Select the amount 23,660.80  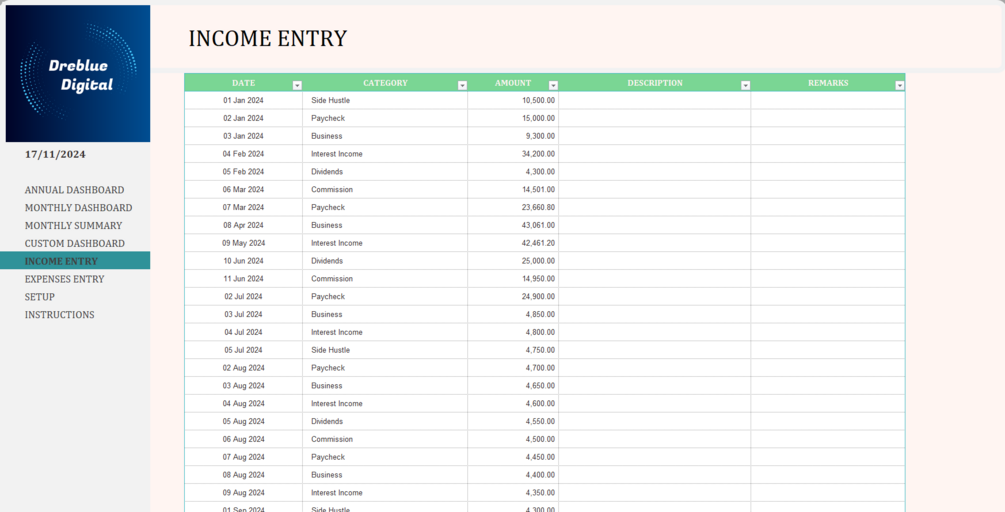[x=513, y=208]
